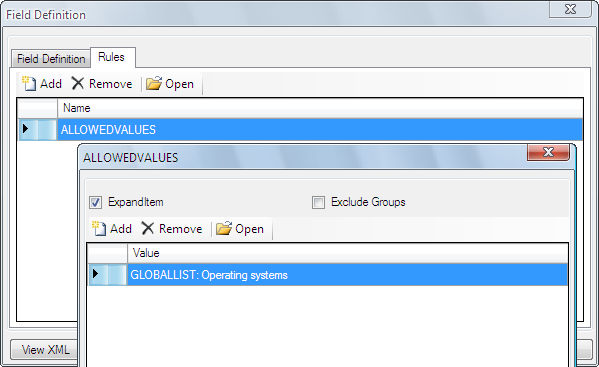
Task: Switch to the Field Definition tab
Action: (x=51, y=59)
